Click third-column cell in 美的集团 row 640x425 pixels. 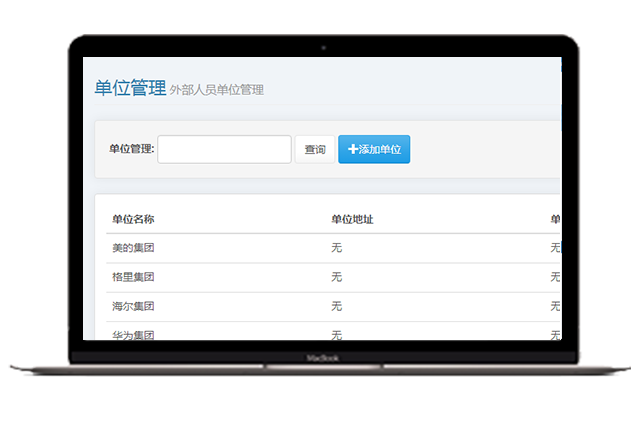click(x=555, y=248)
